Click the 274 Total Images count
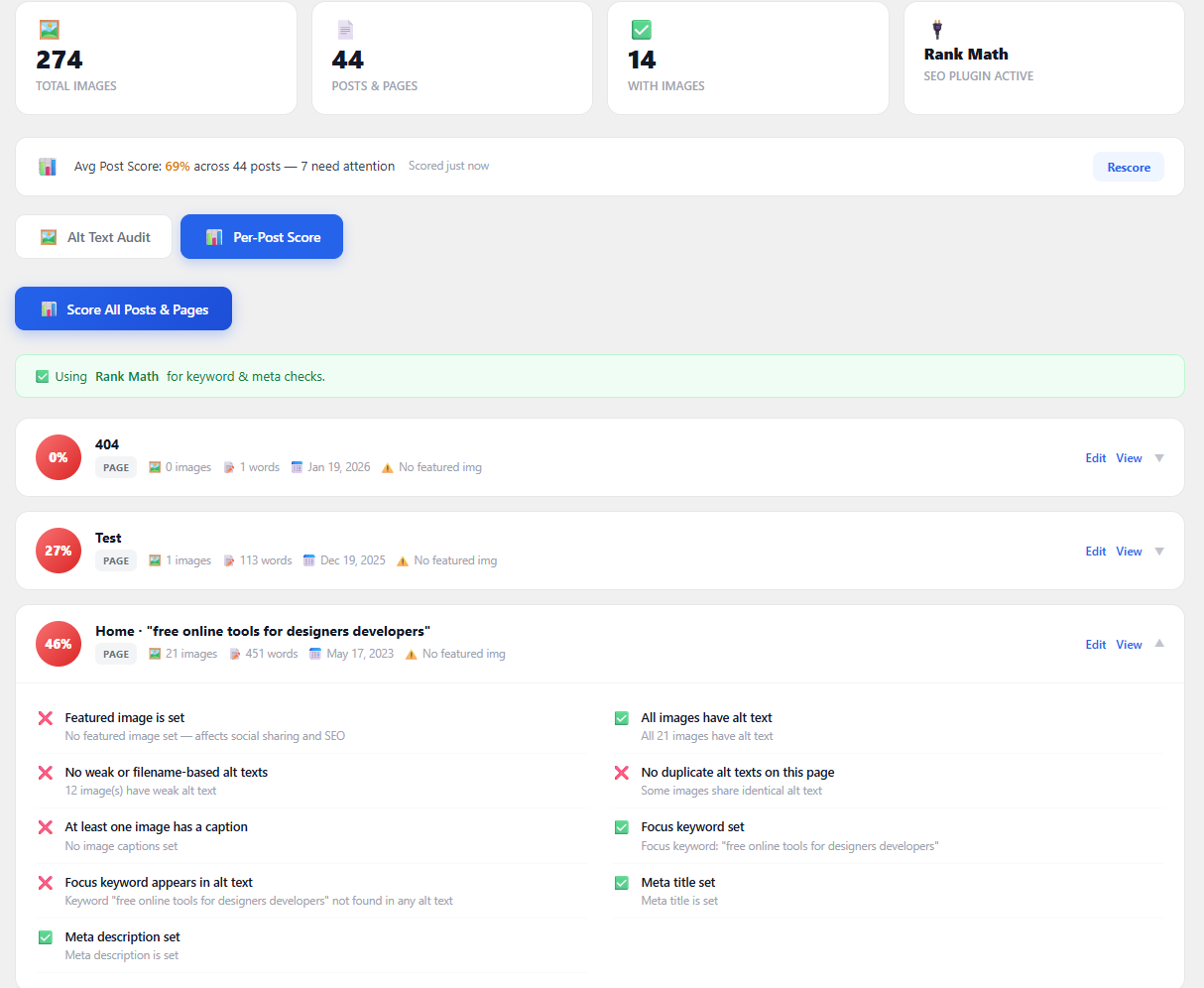 click(60, 60)
